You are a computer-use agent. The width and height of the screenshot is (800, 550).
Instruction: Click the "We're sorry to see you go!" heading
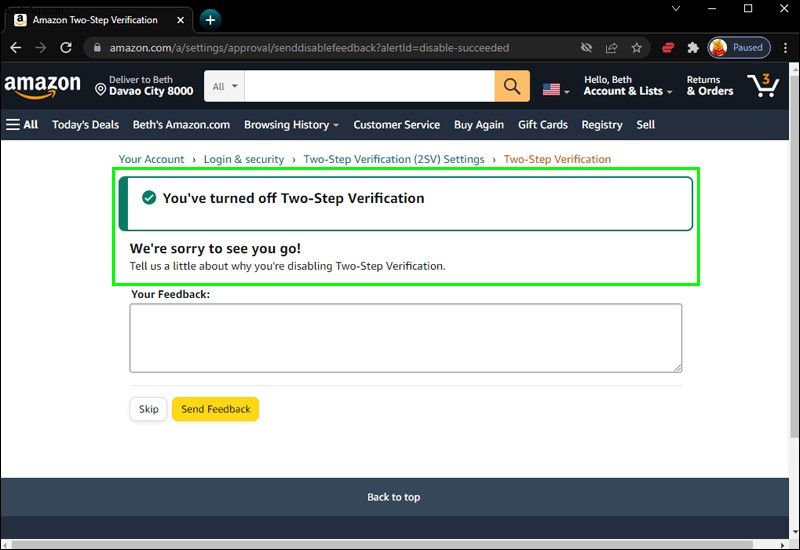click(215, 248)
